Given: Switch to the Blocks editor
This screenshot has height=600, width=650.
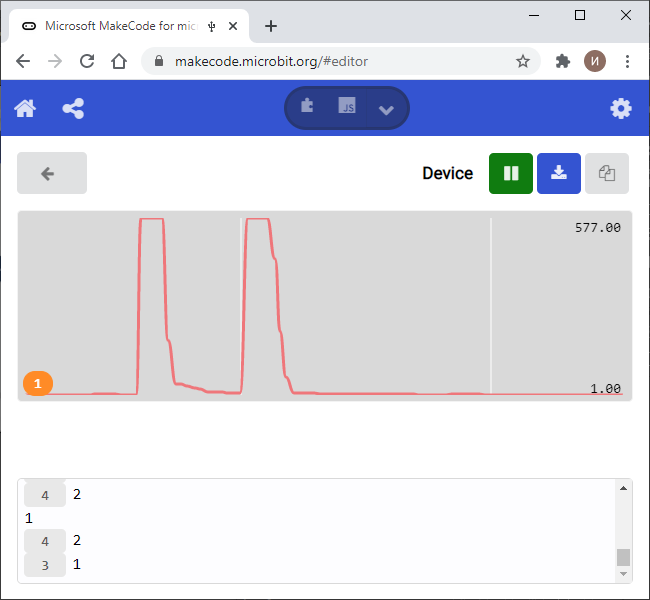Looking at the screenshot, I should 307,106.
